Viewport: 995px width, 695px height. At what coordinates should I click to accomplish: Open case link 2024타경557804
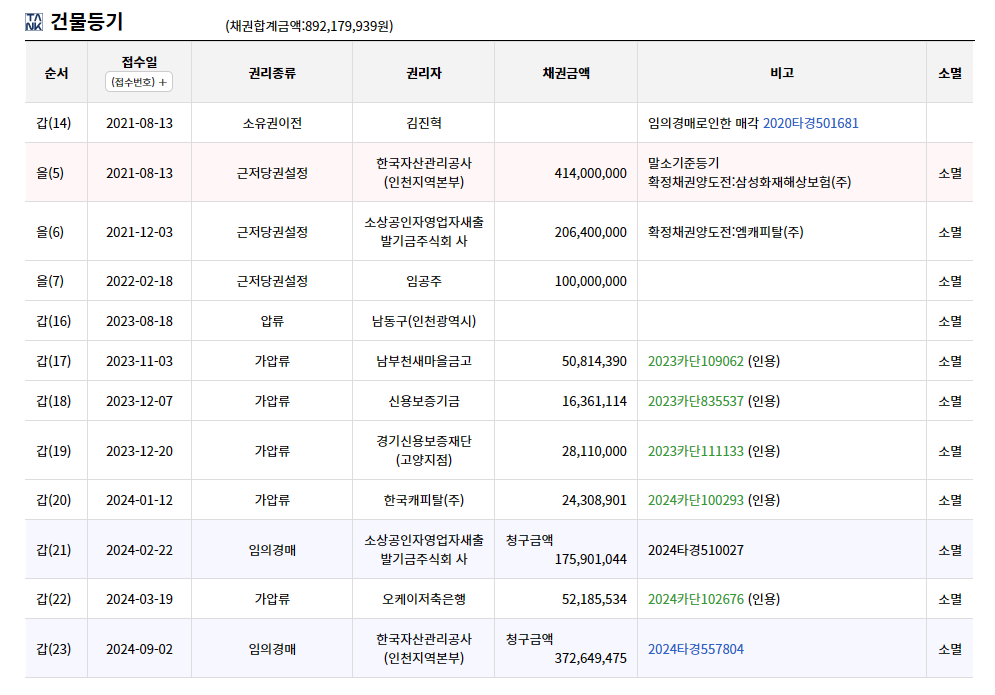coord(695,649)
